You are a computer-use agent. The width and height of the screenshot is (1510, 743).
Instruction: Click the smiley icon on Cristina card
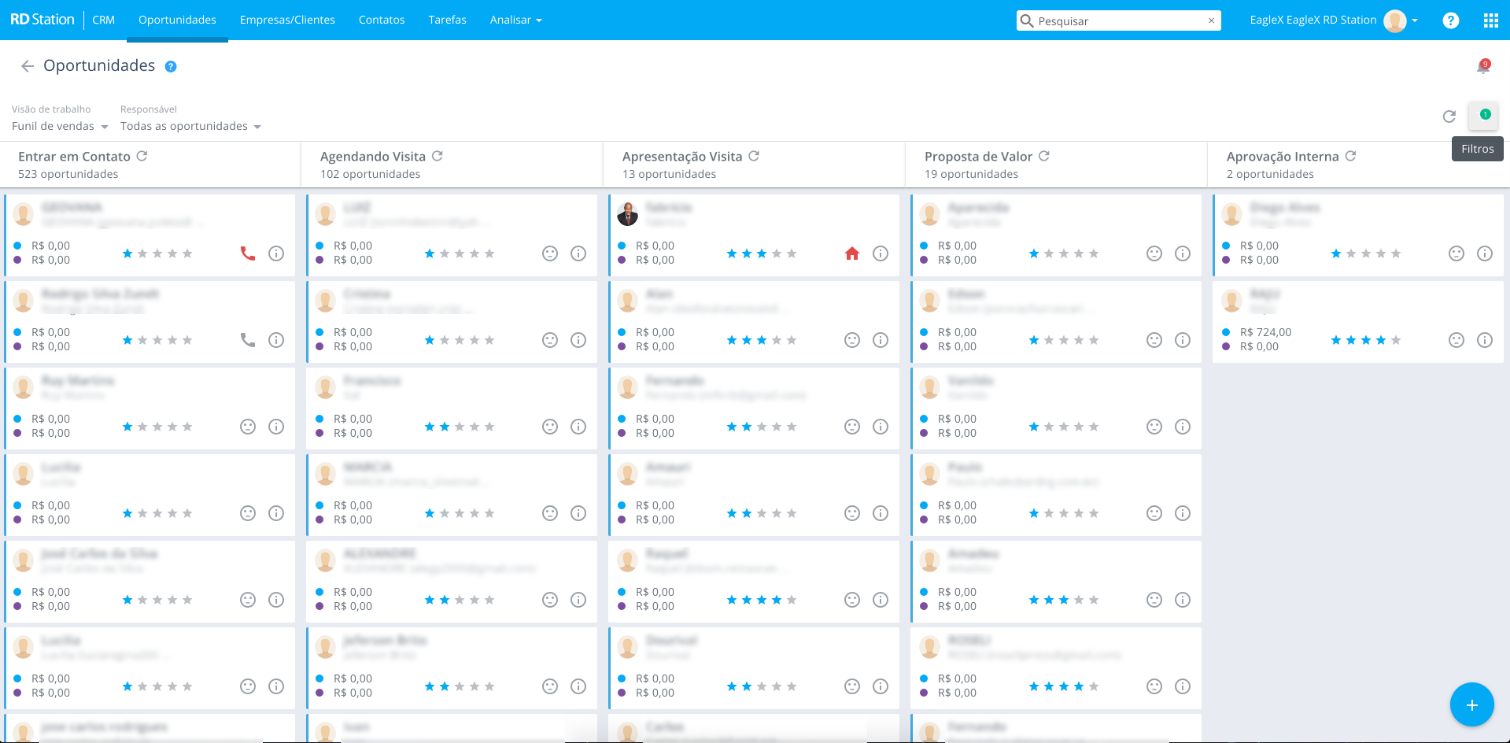pyautogui.click(x=550, y=340)
